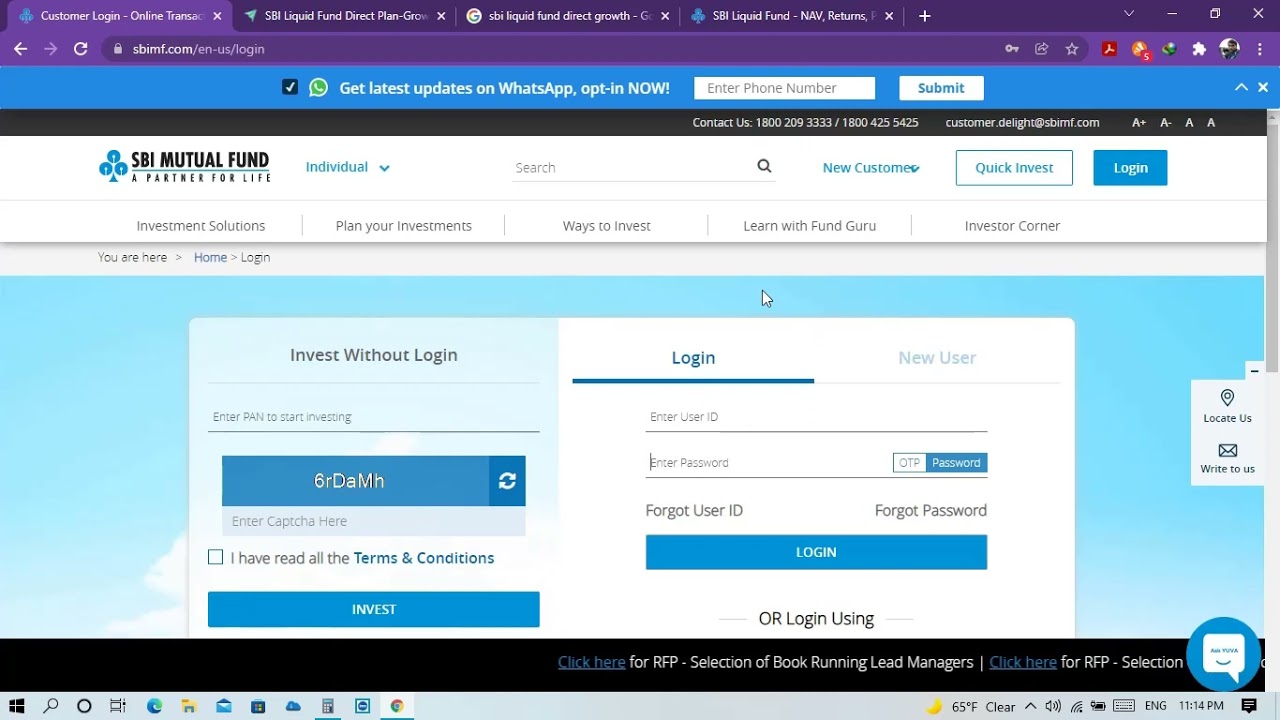Submit the WhatsApp phone number

[941, 87]
